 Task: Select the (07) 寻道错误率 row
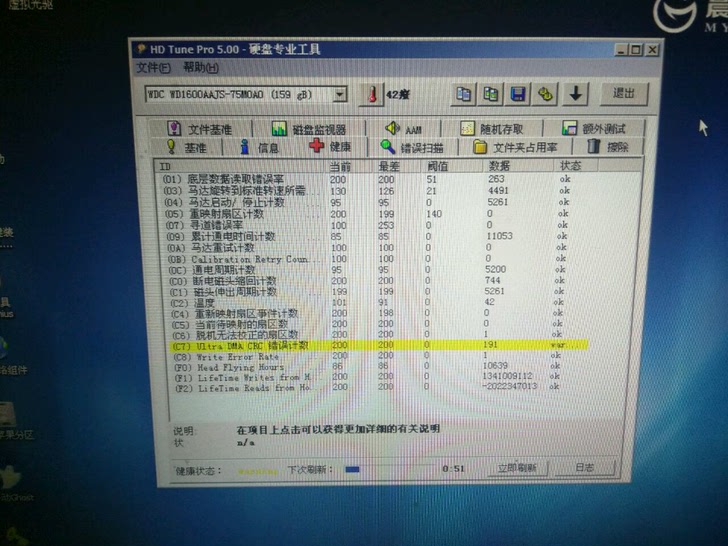[x=368, y=225]
